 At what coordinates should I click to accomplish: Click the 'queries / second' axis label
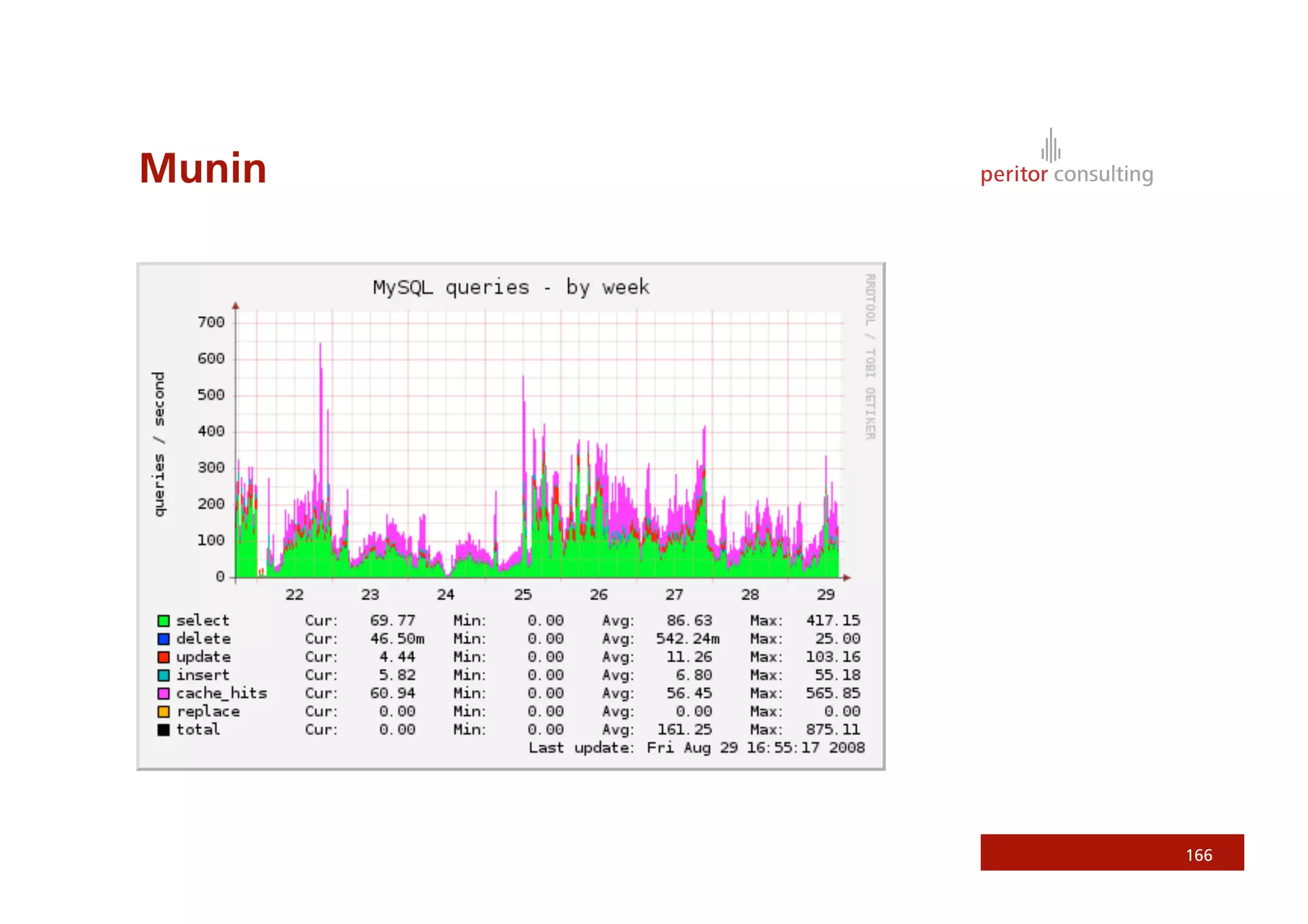pyautogui.click(x=159, y=444)
